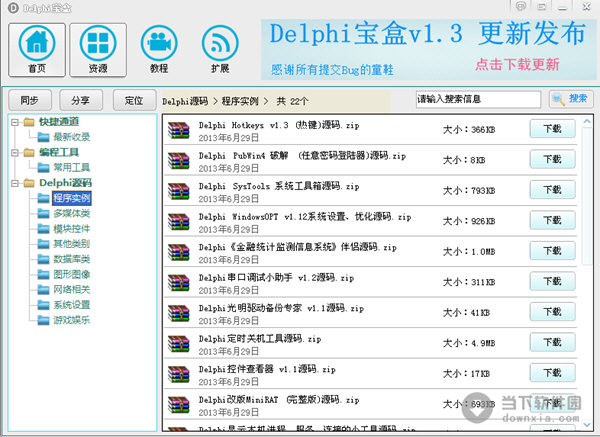
Task: Click the 多媒体类 folder icon
Action: pos(43,213)
